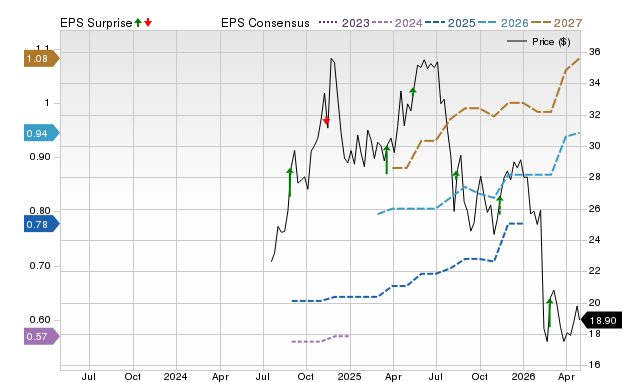Click the 18.90 current price tag
The width and height of the screenshot is (640, 382).
[x=602, y=321]
